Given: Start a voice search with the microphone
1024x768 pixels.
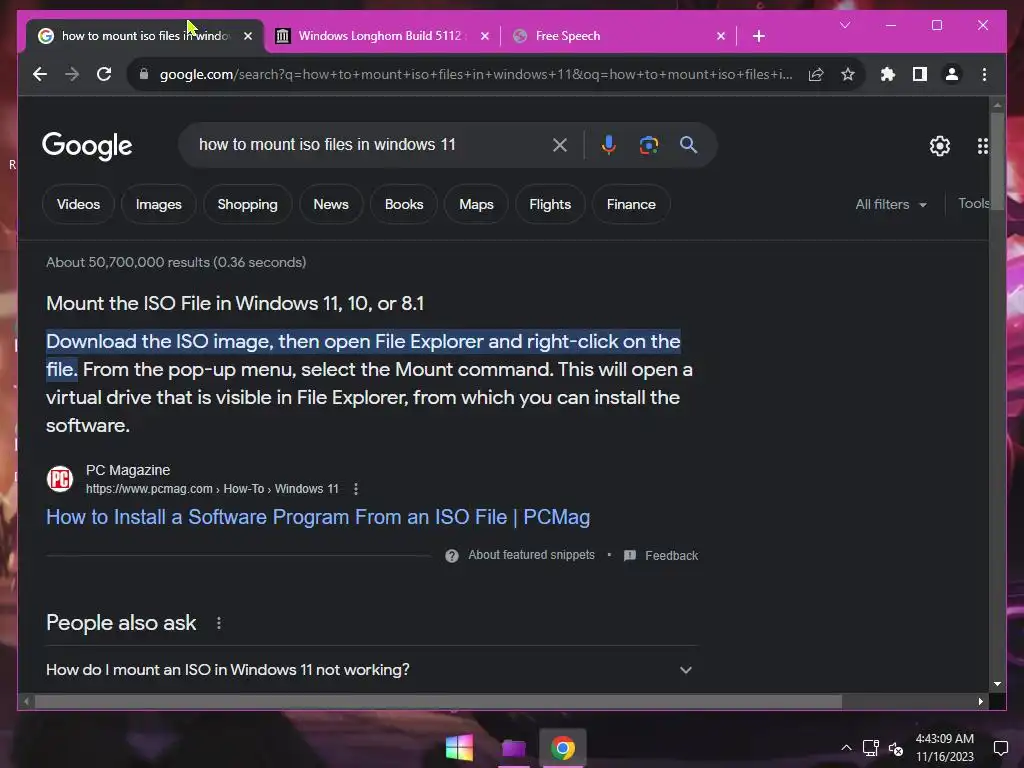Looking at the screenshot, I should tap(609, 145).
